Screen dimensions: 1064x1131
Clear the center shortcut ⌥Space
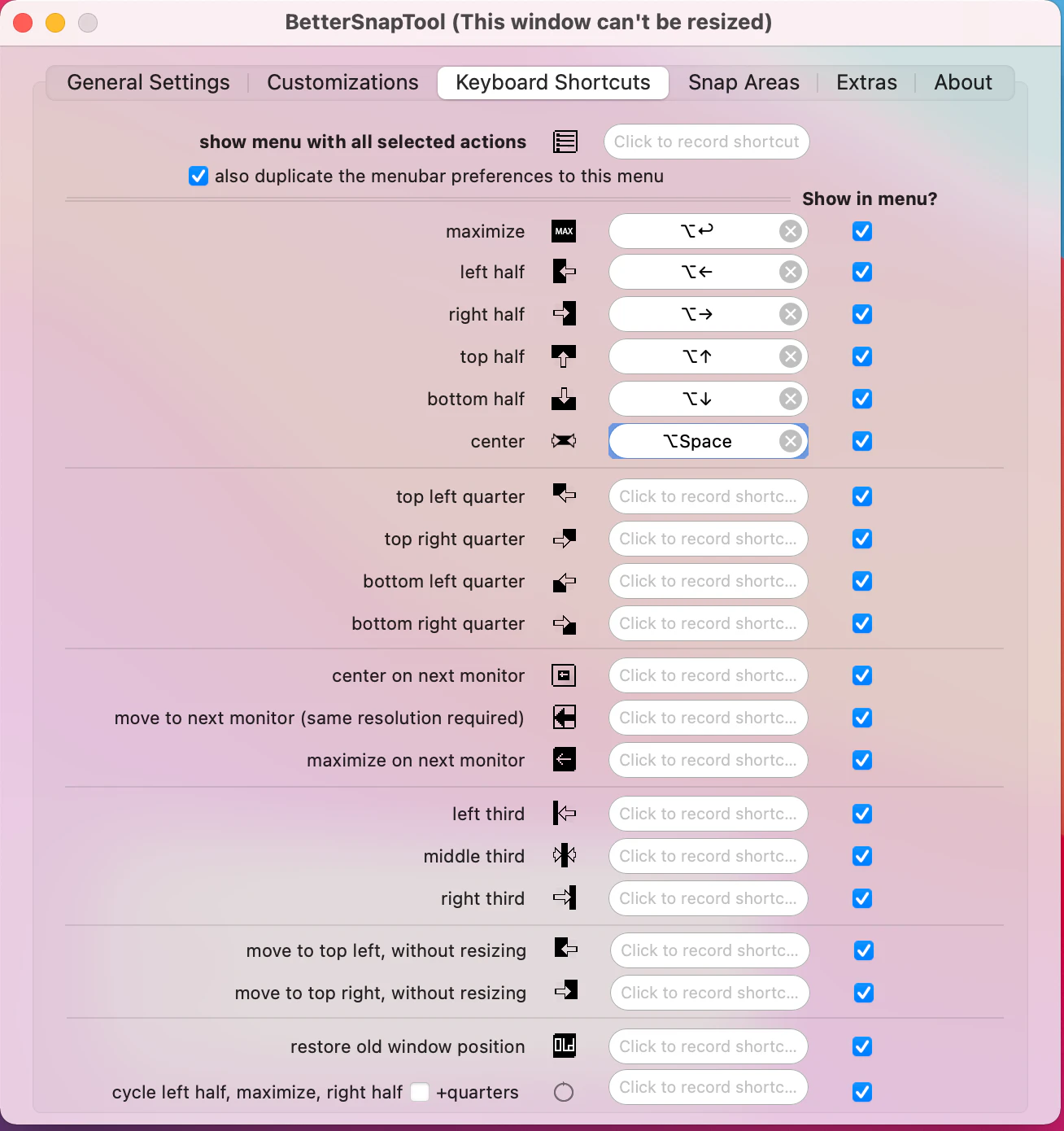(x=790, y=441)
